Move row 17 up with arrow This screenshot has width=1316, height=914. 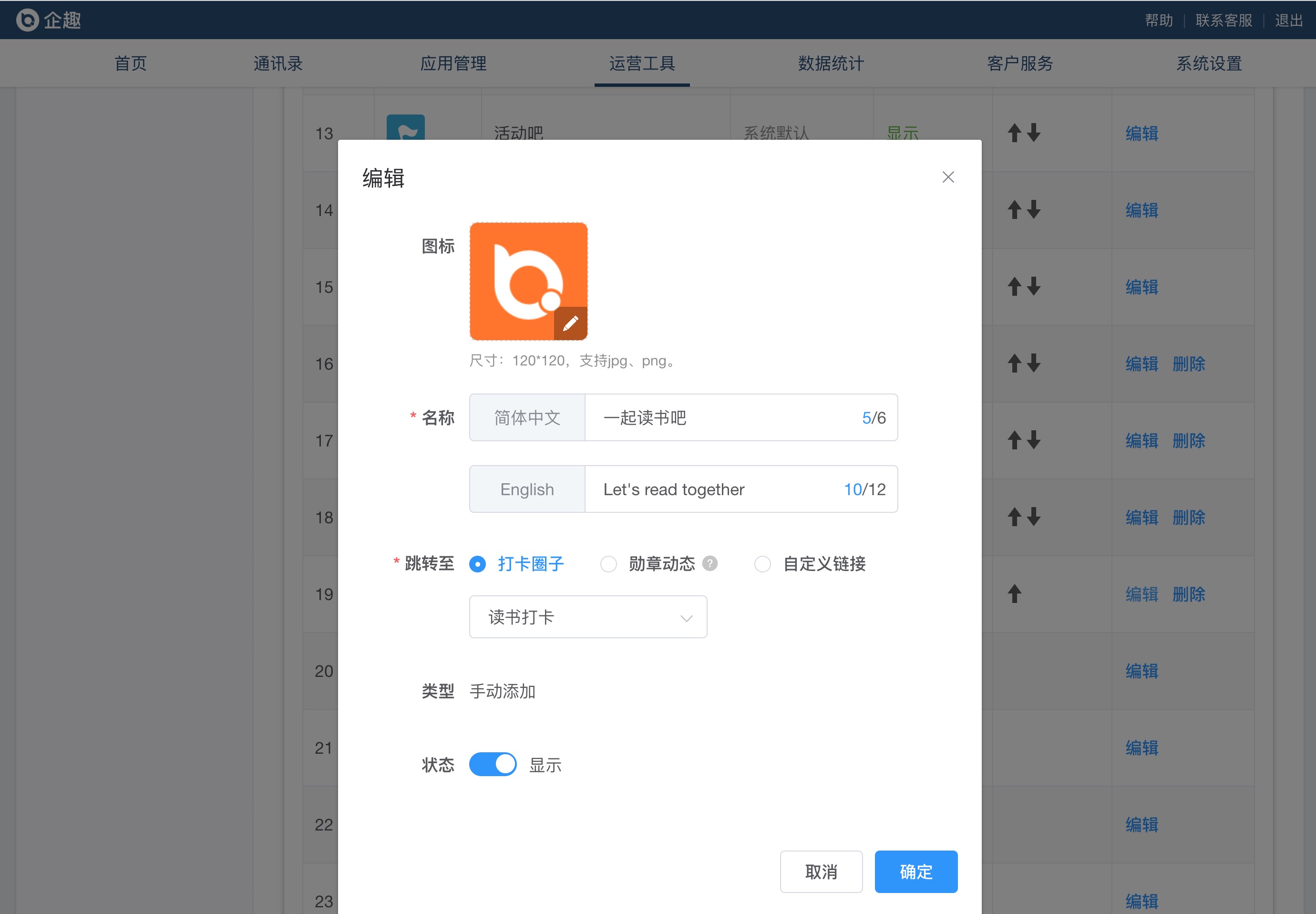pyautogui.click(x=1014, y=440)
